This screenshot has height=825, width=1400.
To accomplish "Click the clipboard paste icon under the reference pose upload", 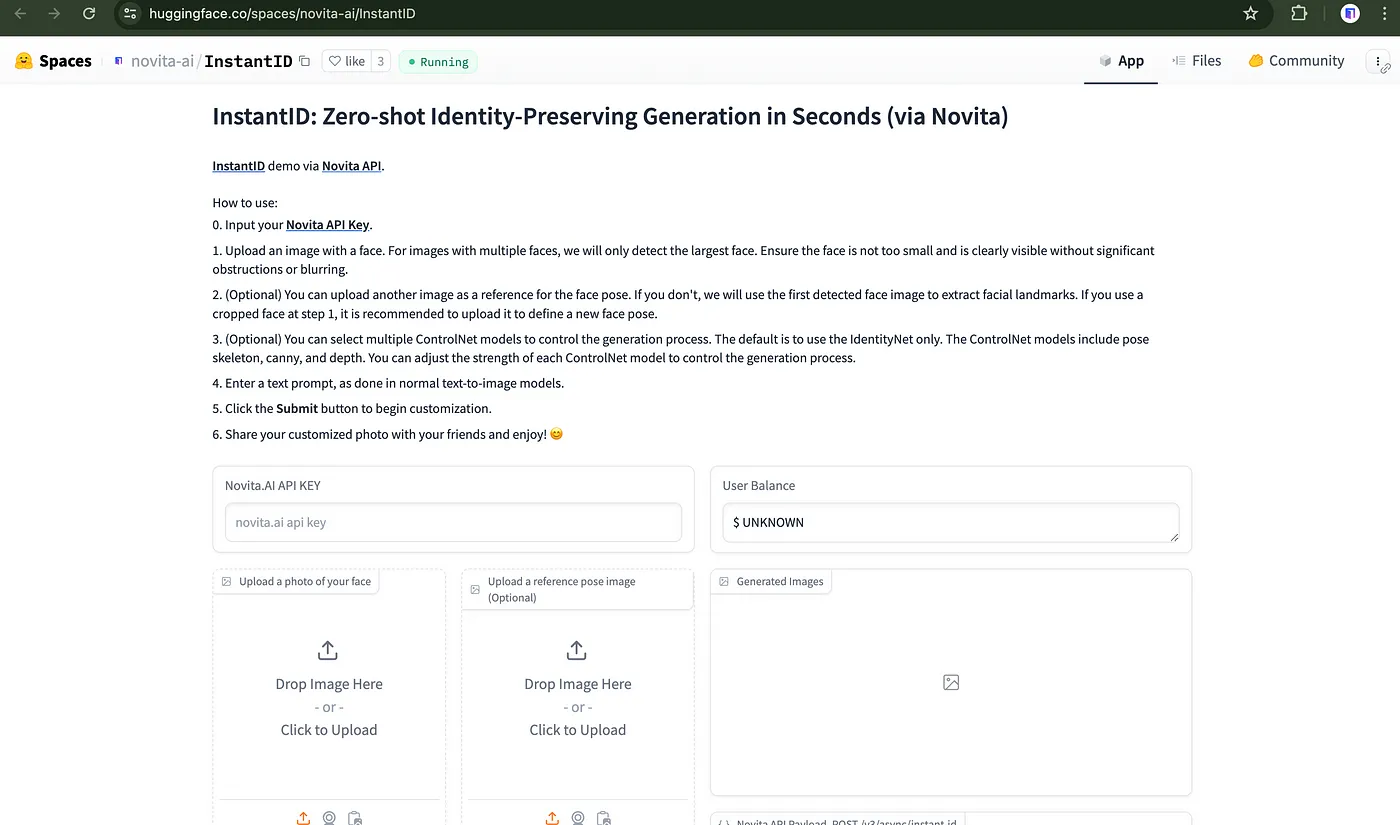I will click(x=603, y=818).
